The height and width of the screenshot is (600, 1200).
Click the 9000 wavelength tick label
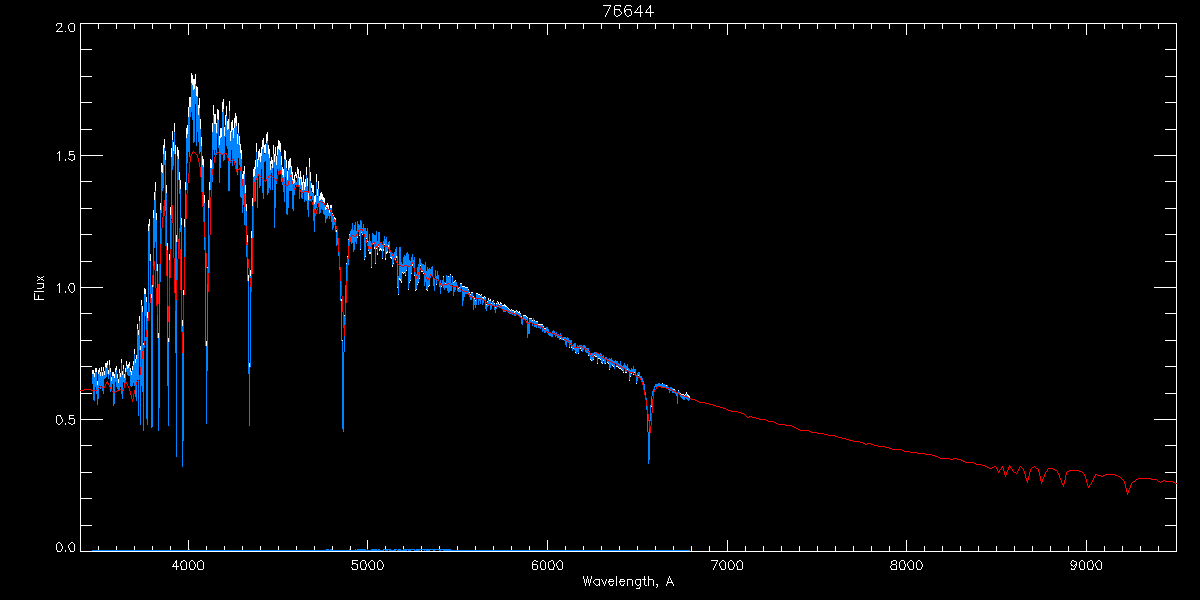coord(1086,565)
